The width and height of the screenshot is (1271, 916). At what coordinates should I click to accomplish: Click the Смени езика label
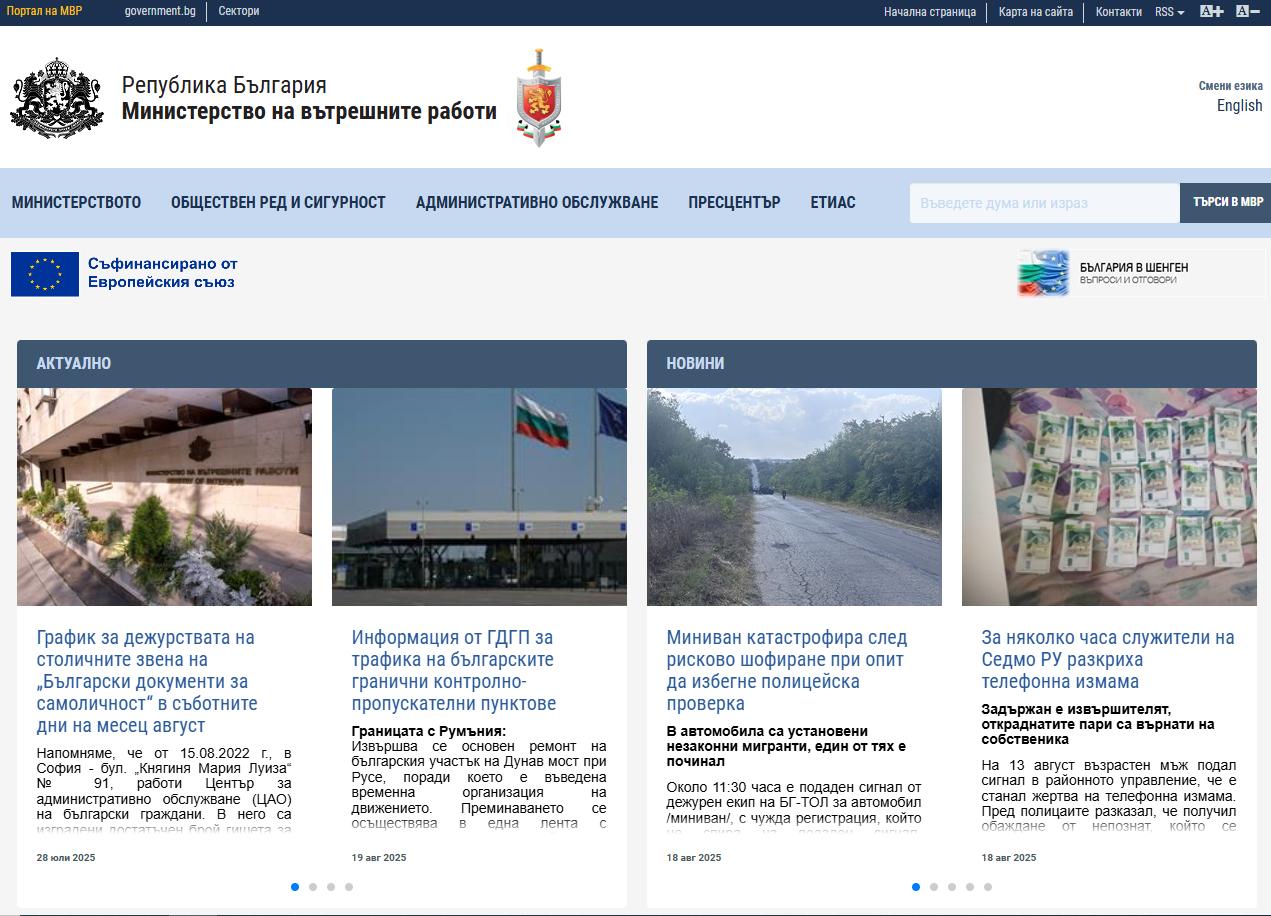tap(1230, 86)
